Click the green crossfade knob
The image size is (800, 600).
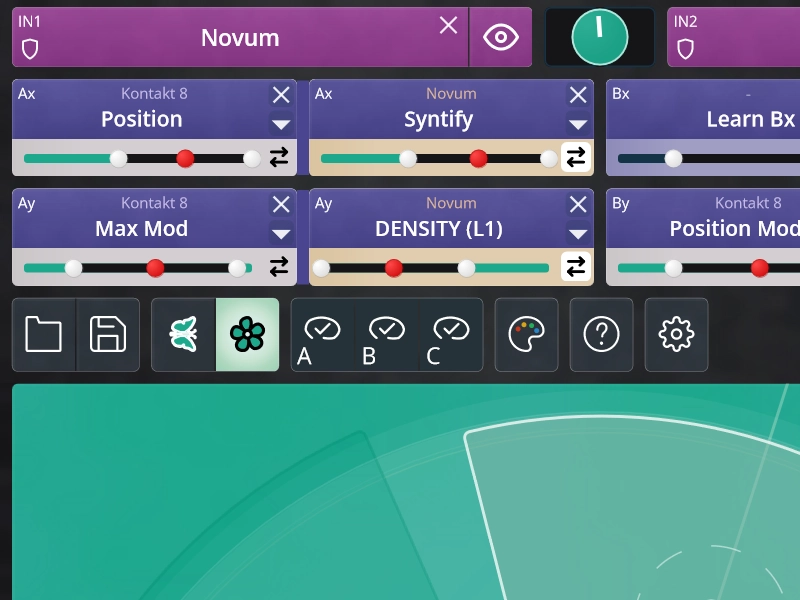tap(599, 37)
